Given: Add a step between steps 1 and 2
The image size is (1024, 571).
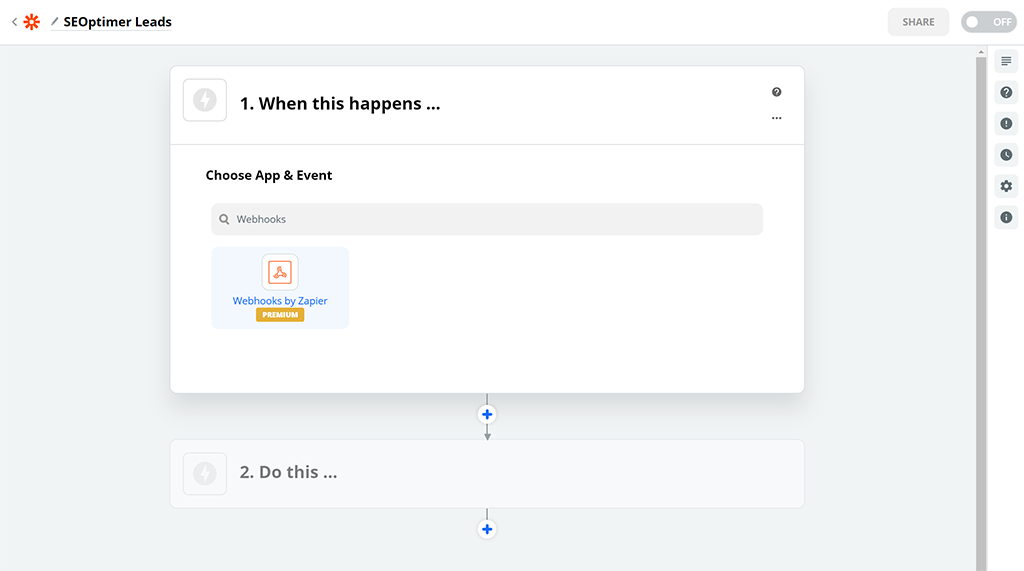Looking at the screenshot, I should (x=487, y=414).
